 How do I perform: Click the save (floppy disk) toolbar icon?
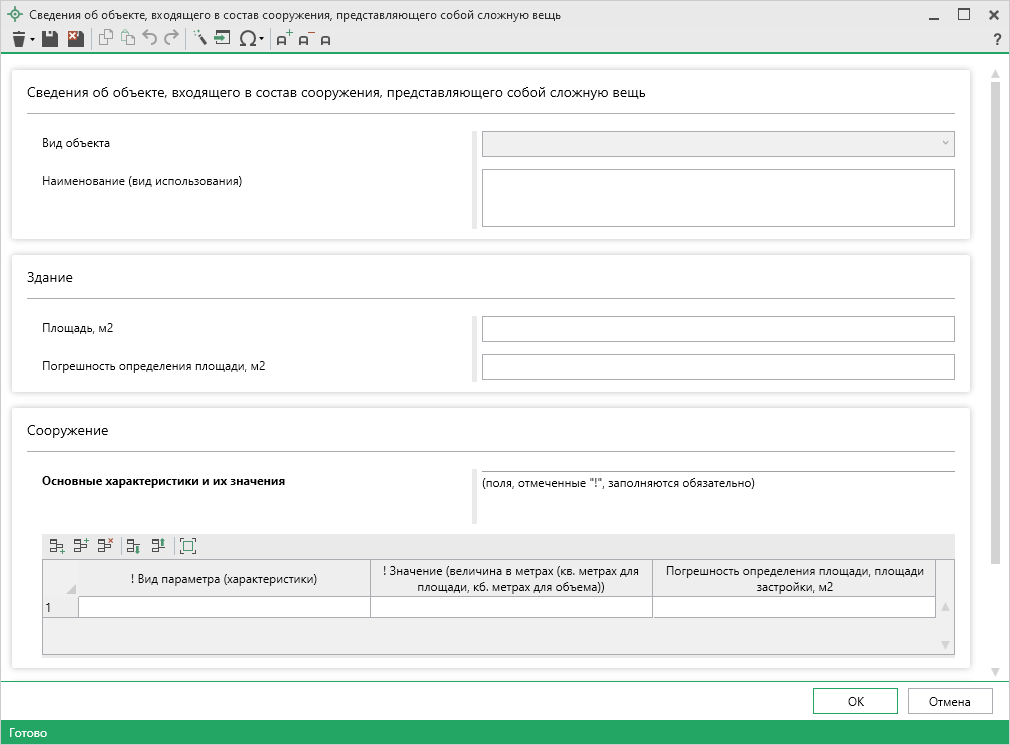point(50,39)
